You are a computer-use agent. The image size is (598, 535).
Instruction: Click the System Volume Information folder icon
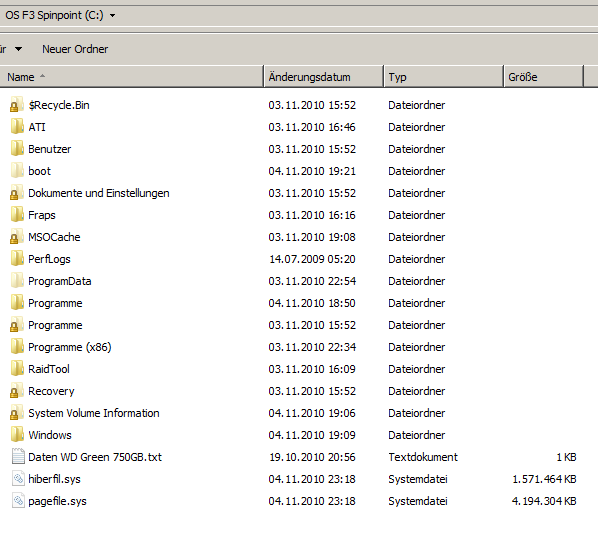tap(16, 413)
